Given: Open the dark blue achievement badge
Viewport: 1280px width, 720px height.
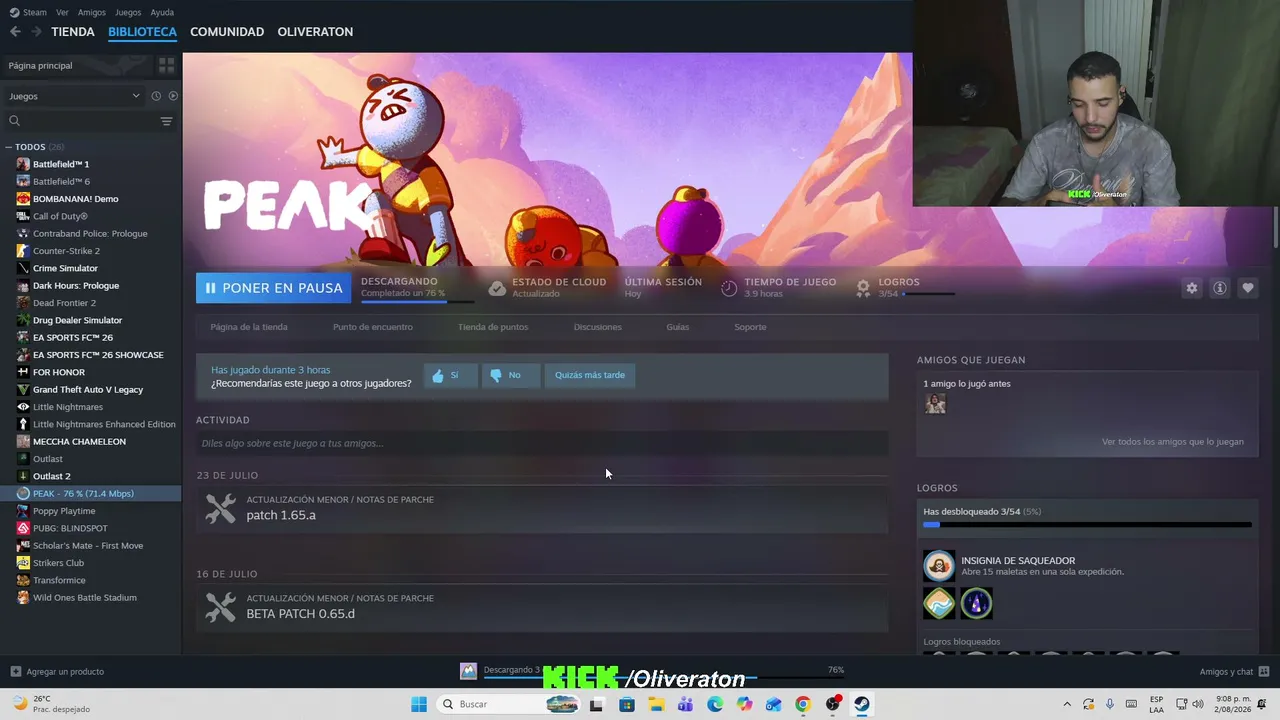Looking at the screenshot, I should (976, 603).
